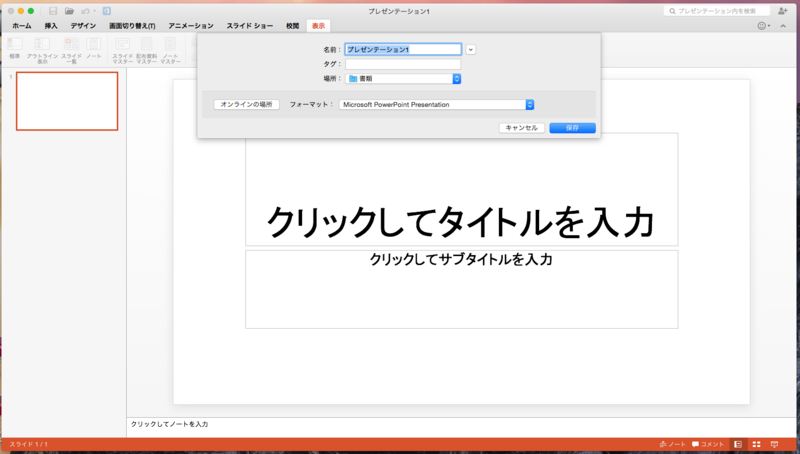
Task: Click the blue document icon in title bar
Action: [107, 11]
